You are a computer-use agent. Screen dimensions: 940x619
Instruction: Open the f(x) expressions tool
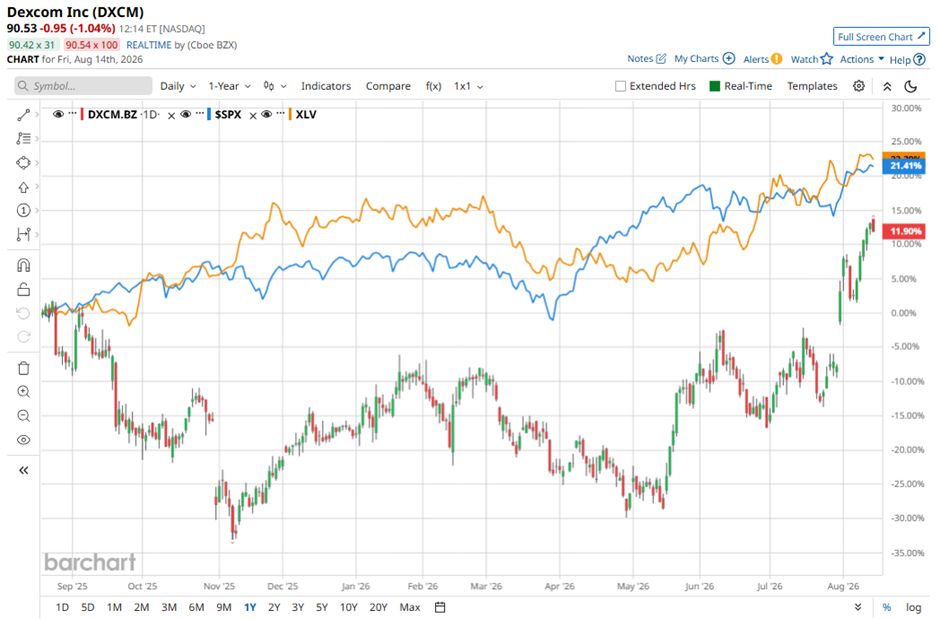pos(433,86)
